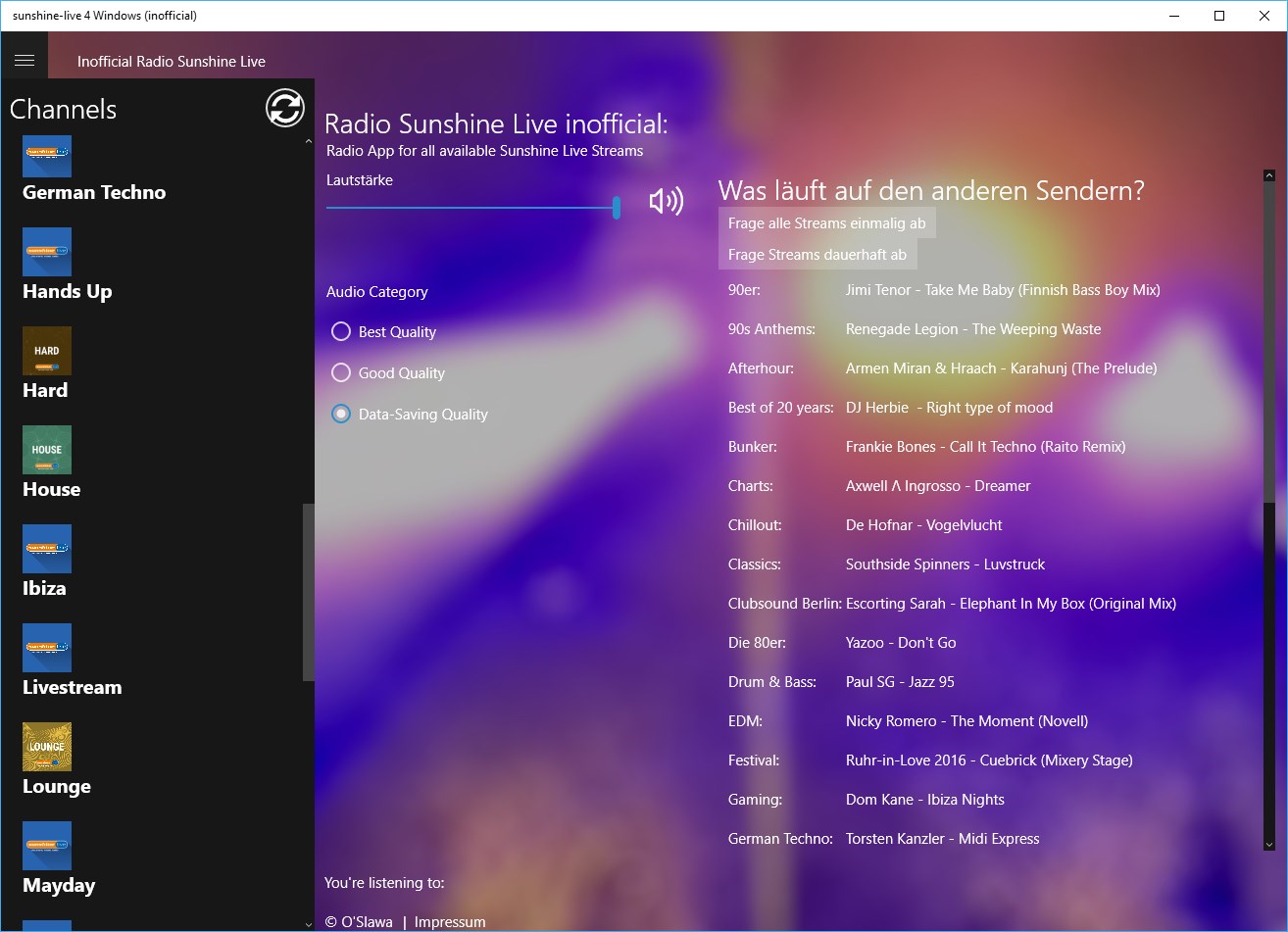
Task: Select the House channel label
Action: pyautogui.click(x=51, y=489)
